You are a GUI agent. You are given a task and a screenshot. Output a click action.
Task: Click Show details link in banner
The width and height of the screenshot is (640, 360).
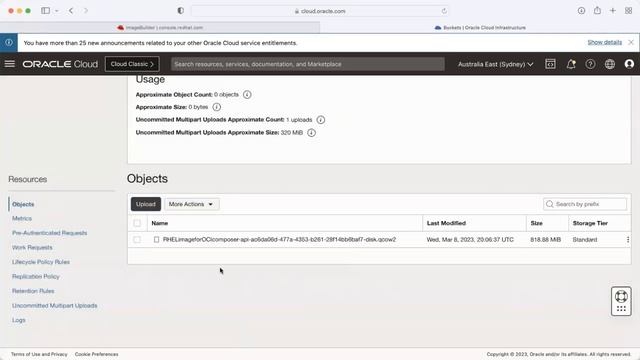(x=604, y=42)
